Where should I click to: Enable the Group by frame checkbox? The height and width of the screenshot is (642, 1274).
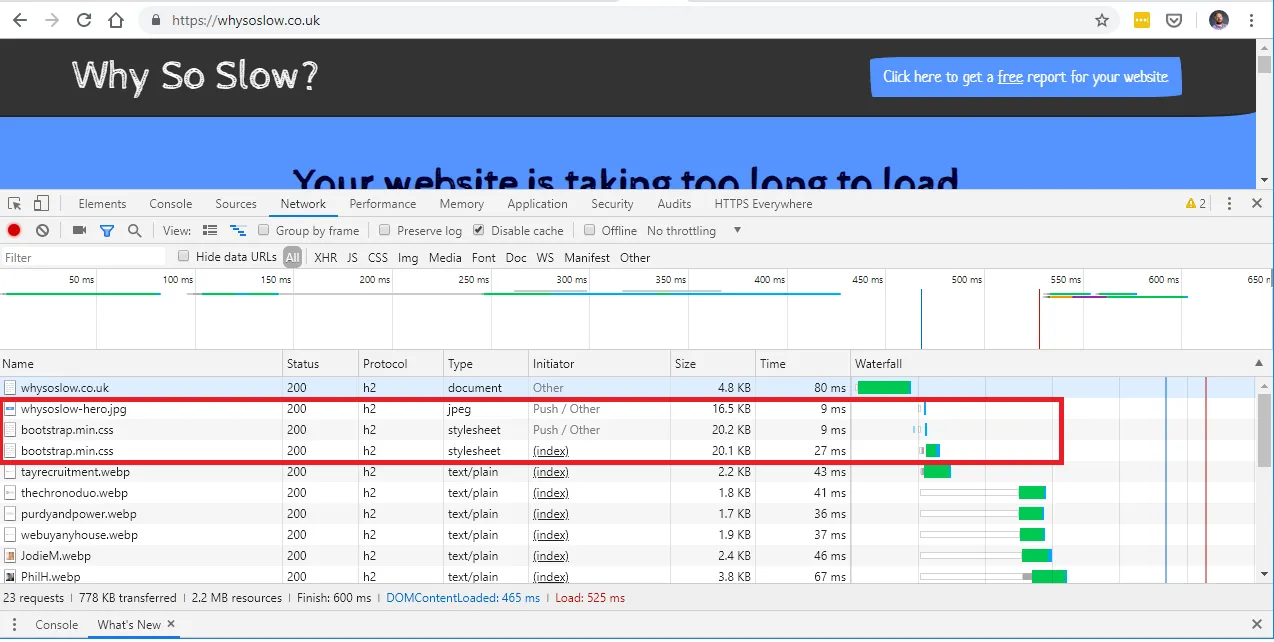(x=264, y=230)
